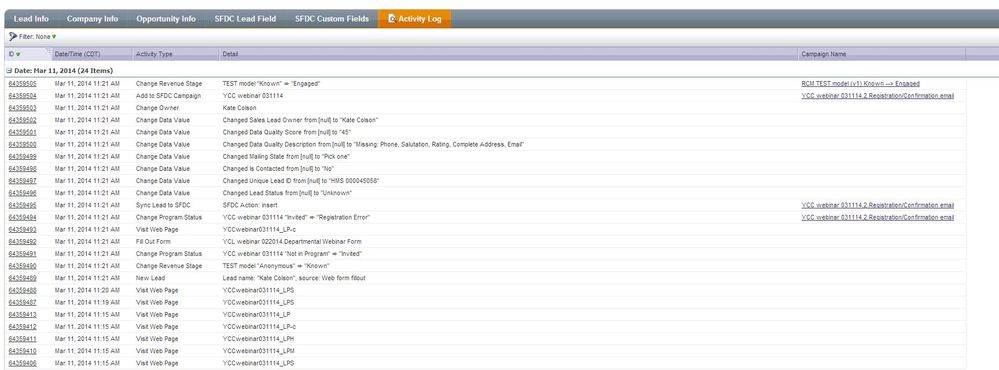The image size is (999, 370).
Task: Open activity ID 64359487
Action: [x=22, y=302]
